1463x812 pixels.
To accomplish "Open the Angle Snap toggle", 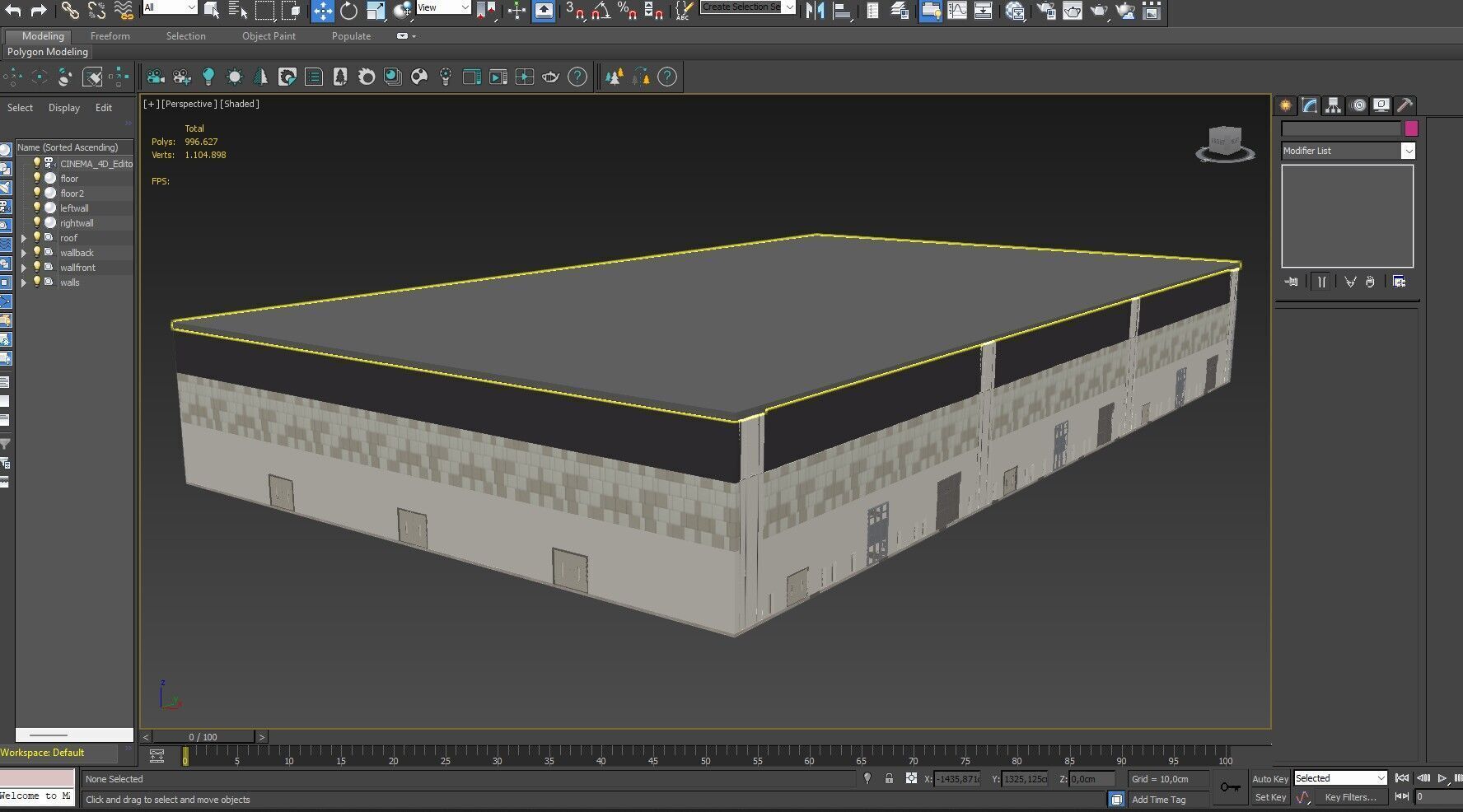I will (601, 10).
